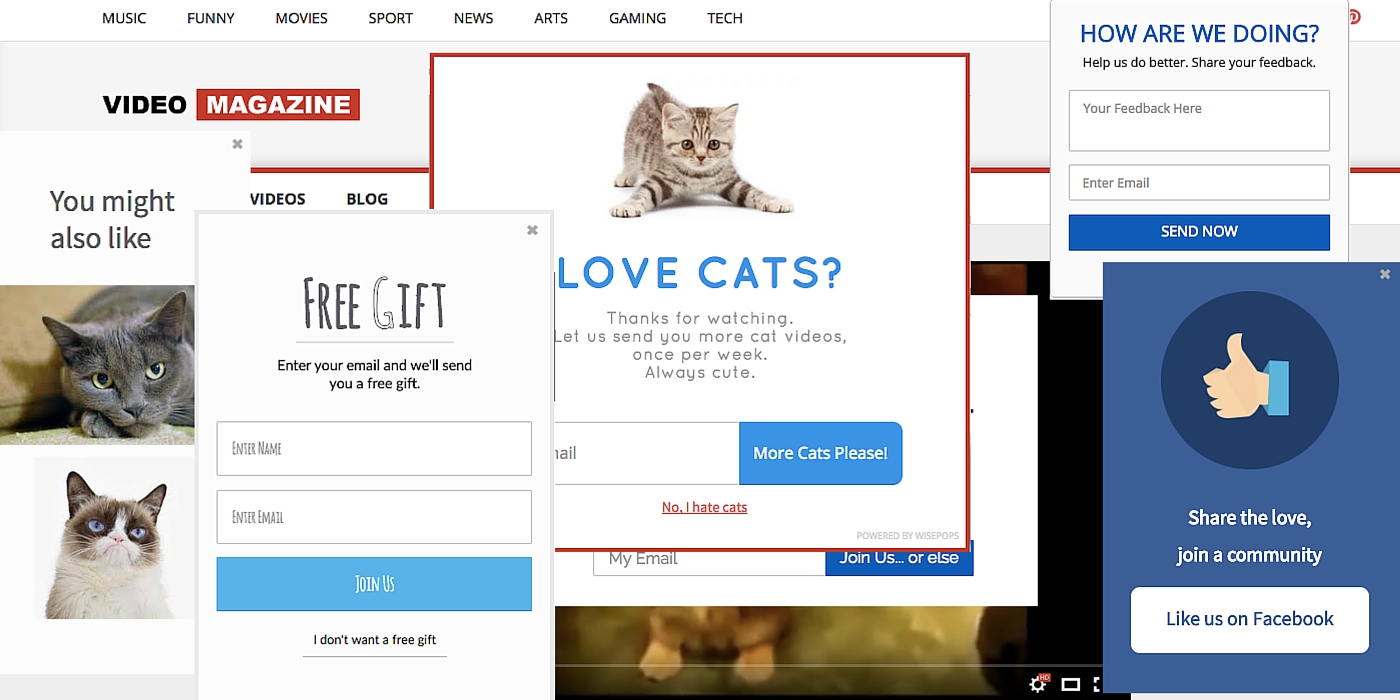1400x700 pixels.
Task: Switch to the BLOG tab
Action: point(366,198)
